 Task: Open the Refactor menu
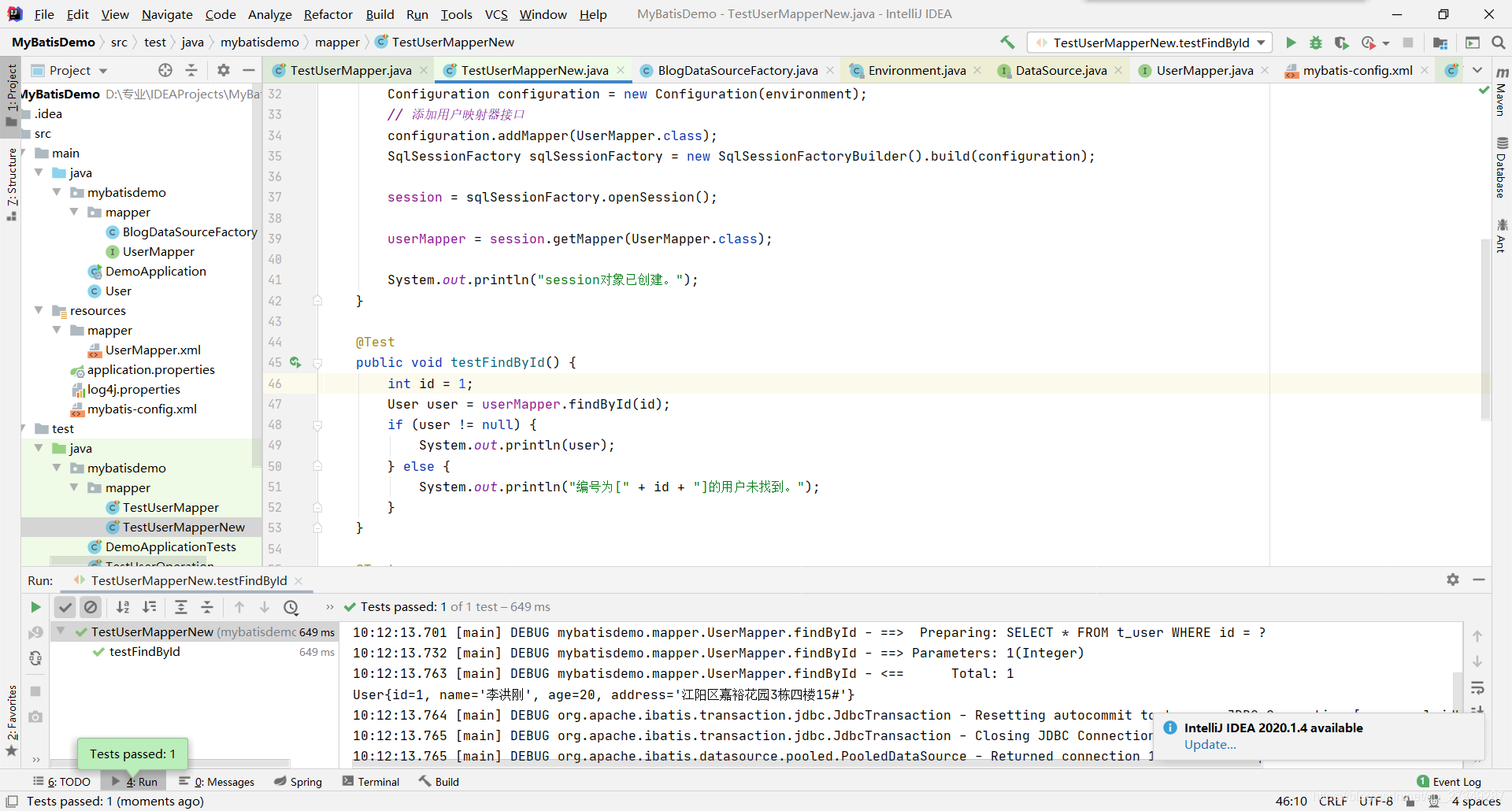(x=328, y=14)
